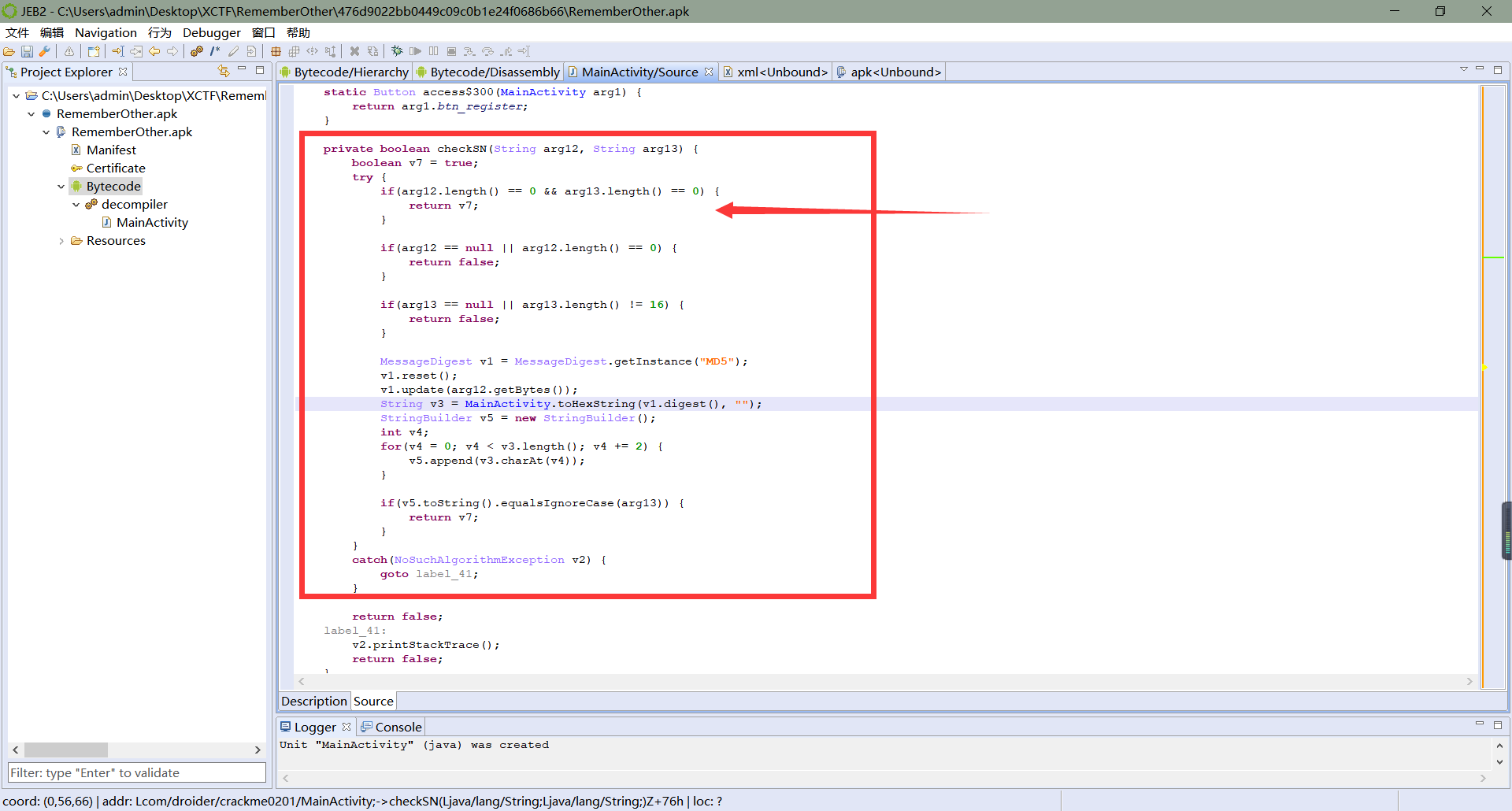Switch to the Console tab
Viewport: 1512px width, 811px height.
pos(391,727)
